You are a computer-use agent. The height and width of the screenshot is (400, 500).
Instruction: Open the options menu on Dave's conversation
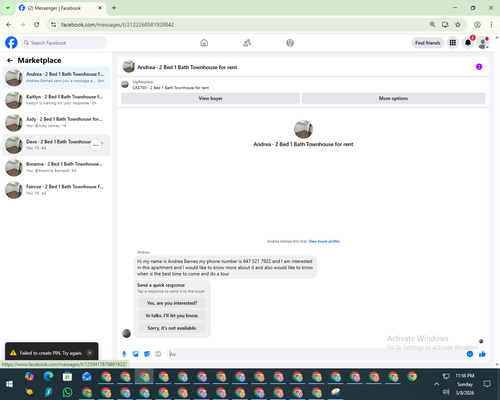(x=96, y=145)
